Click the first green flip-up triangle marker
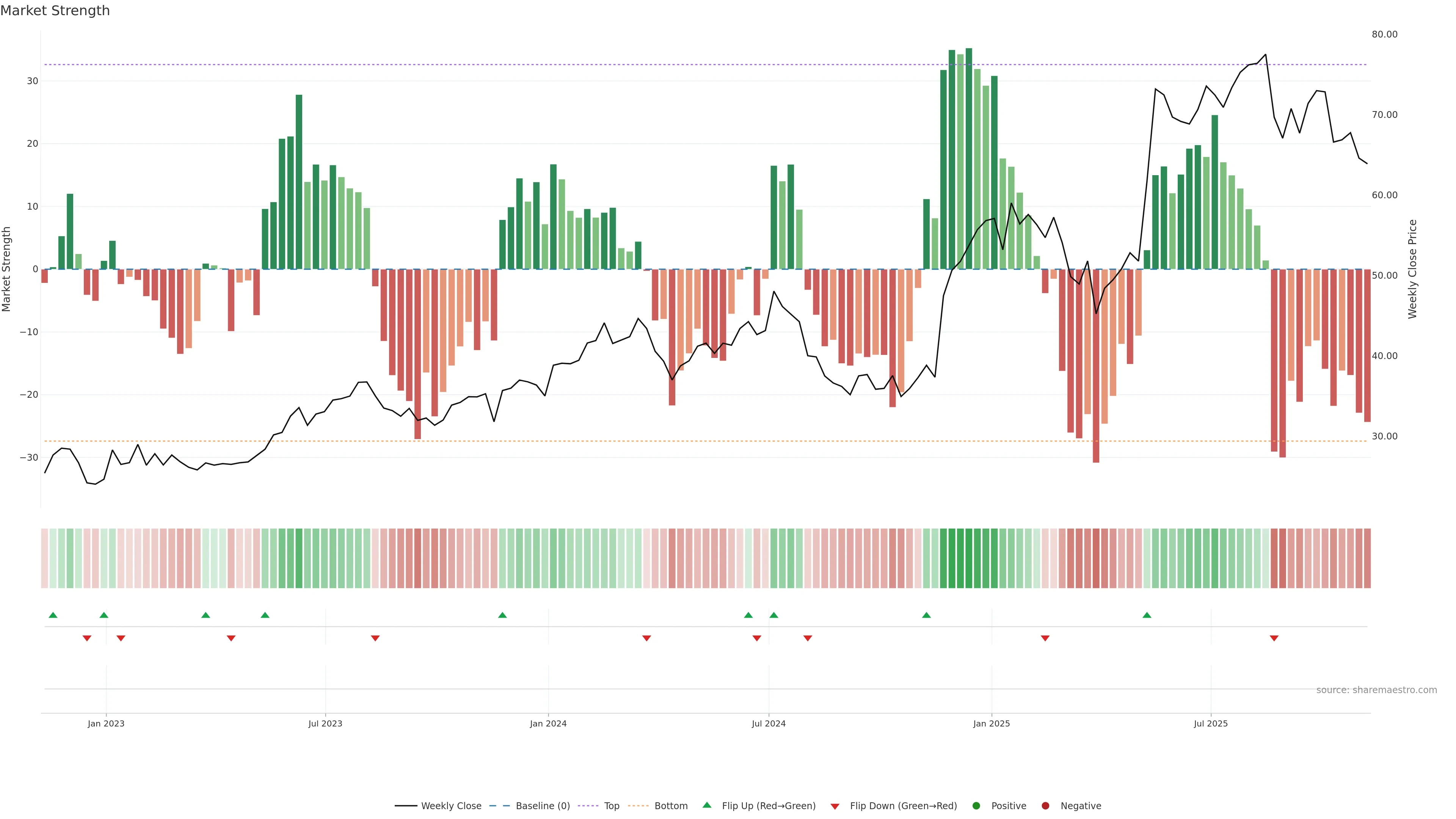This screenshot has width=1456, height=819. coord(53,615)
